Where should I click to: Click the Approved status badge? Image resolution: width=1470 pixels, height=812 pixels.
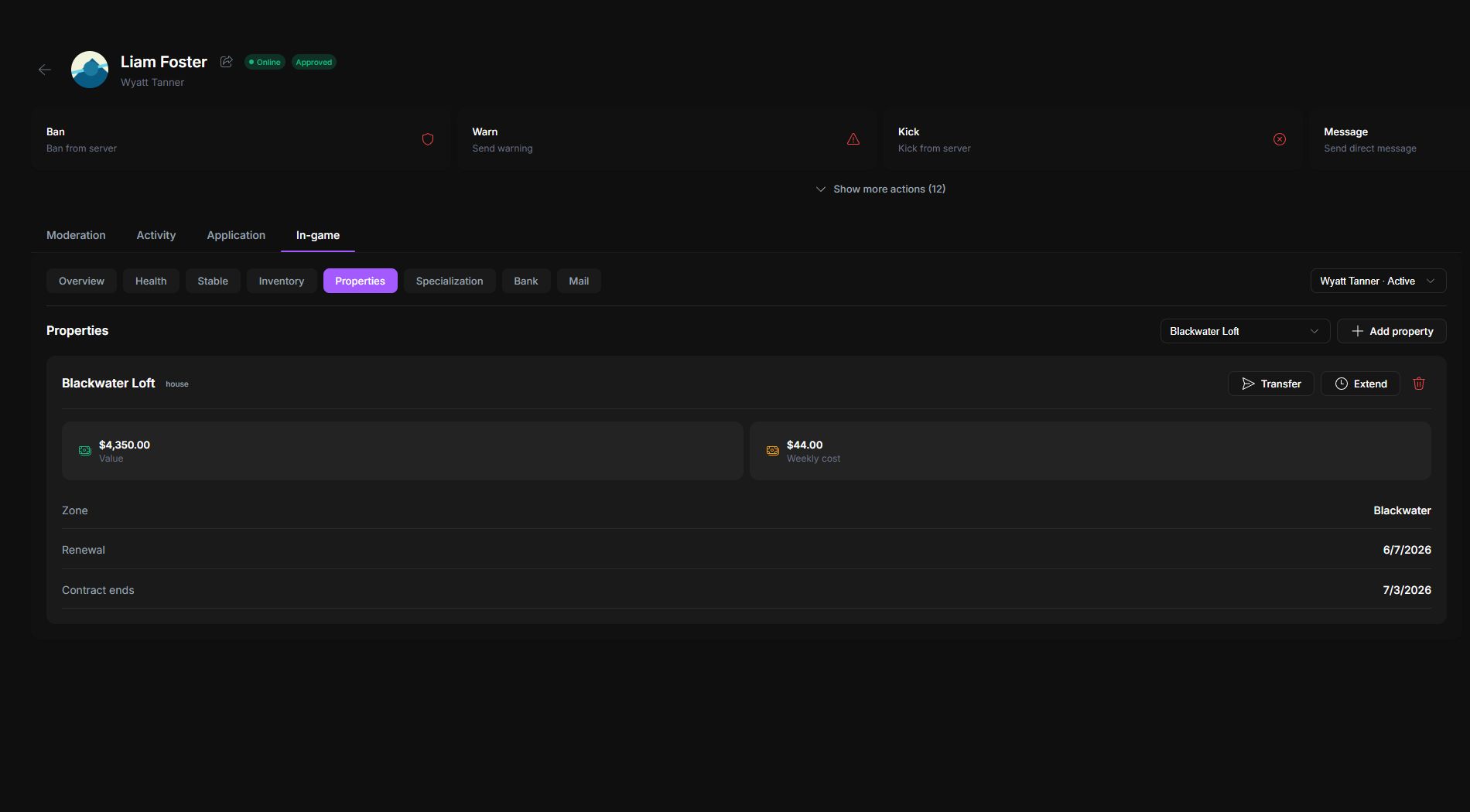(314, 62)
